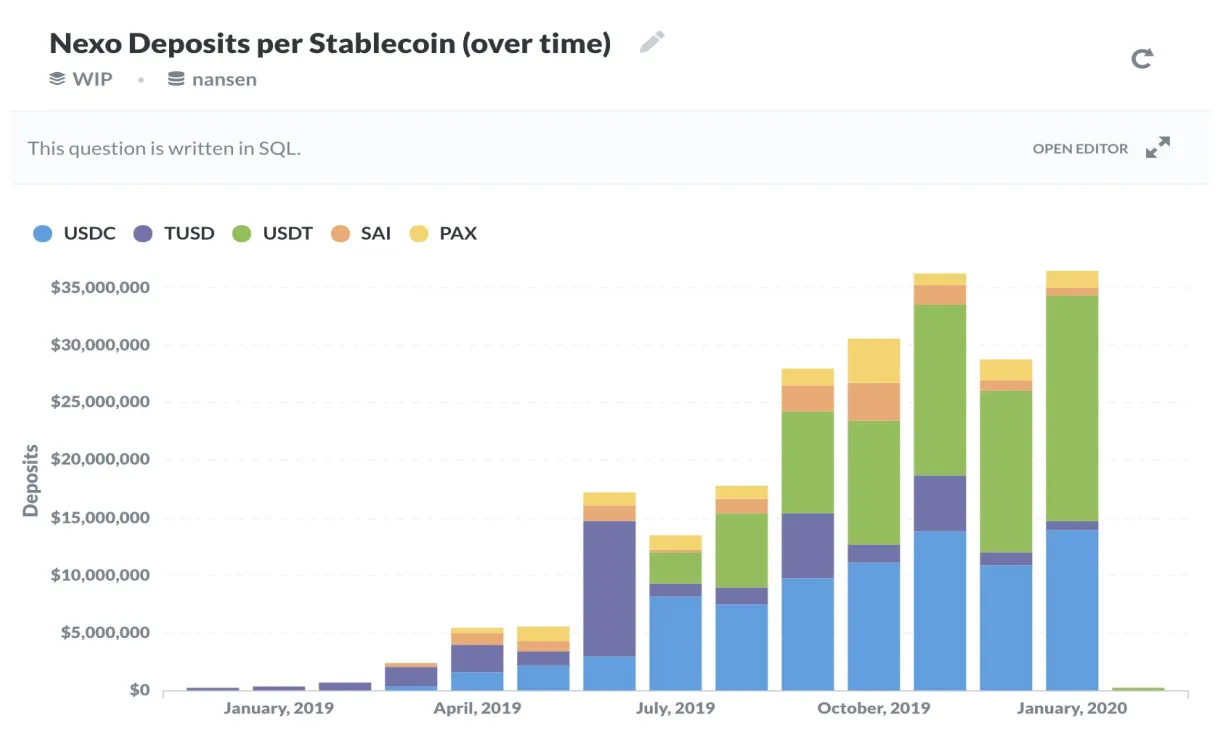Click the pencil edit icon beside title
Image resolution: width=1220 pixels, height=740 pixels.
652,42
